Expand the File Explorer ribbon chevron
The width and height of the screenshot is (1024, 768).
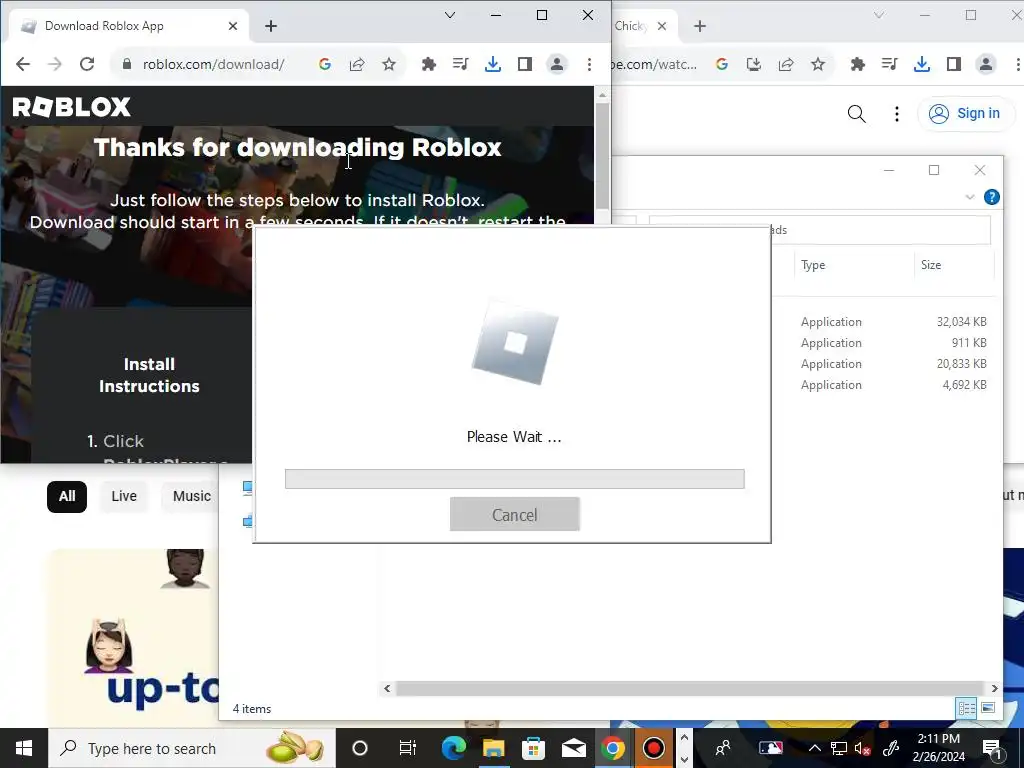point(970,197)
